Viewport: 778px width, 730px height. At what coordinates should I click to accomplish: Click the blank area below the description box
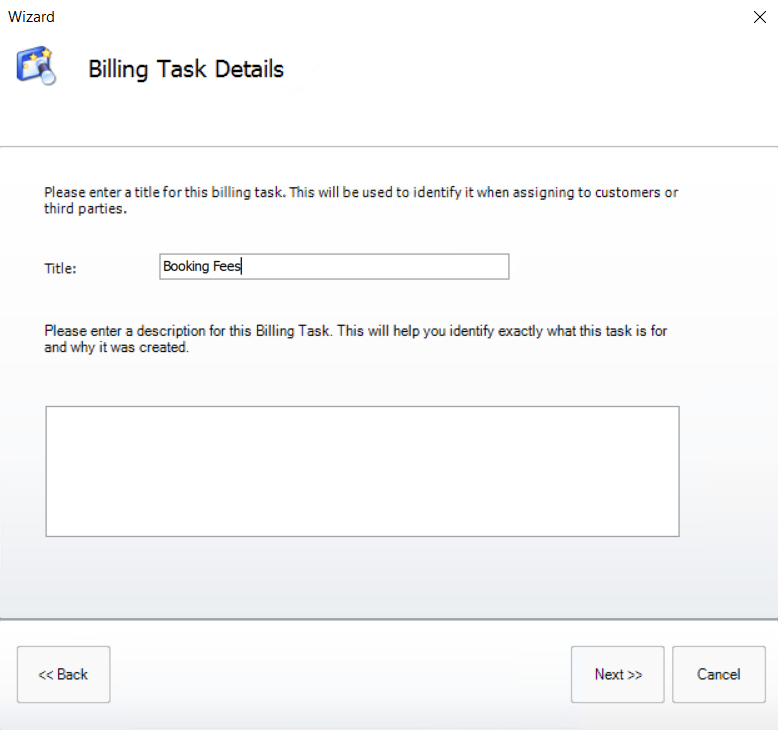[362, 575]
